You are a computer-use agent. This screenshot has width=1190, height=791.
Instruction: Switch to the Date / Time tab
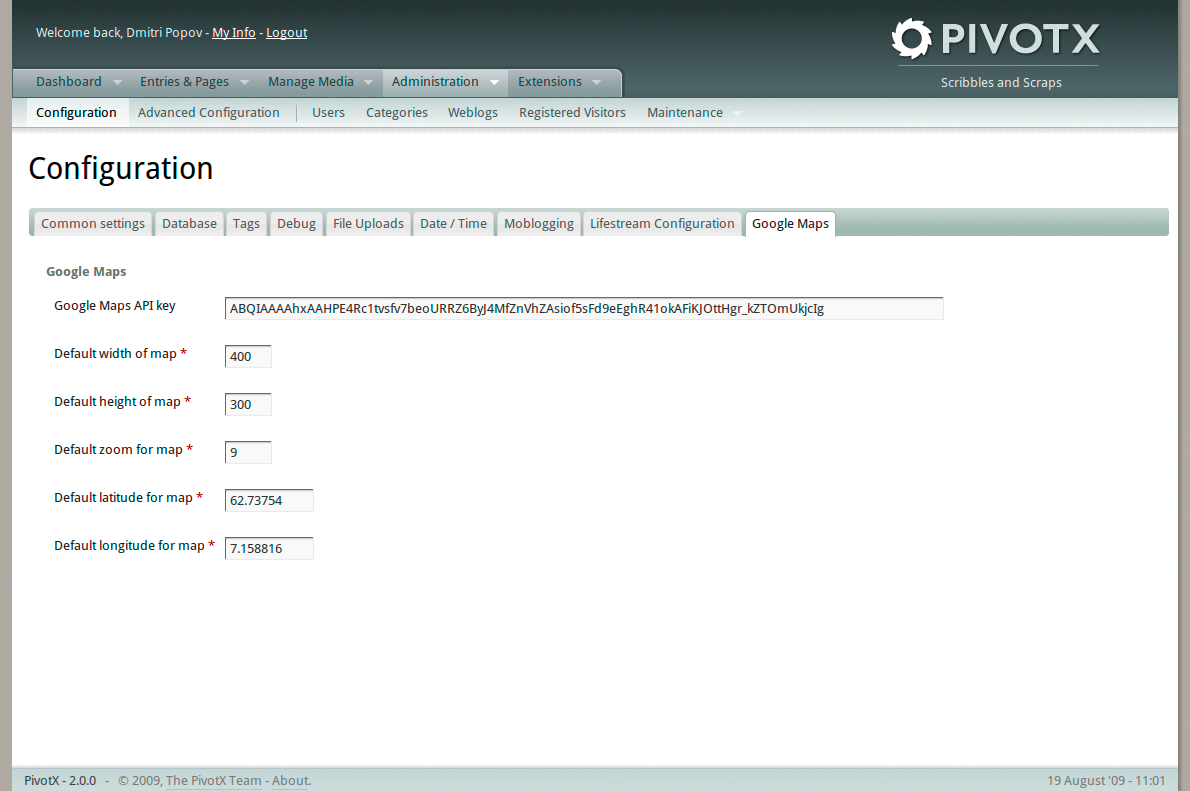453,223
